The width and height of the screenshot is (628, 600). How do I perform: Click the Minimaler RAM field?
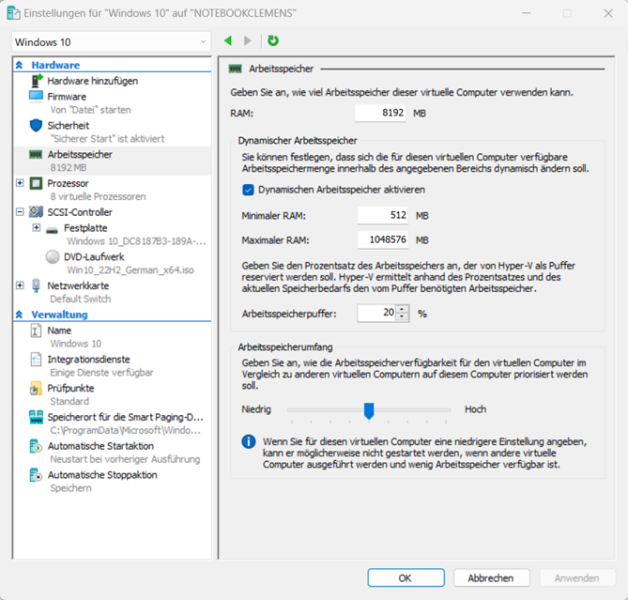pyautogui.click(x=383, y=215)
